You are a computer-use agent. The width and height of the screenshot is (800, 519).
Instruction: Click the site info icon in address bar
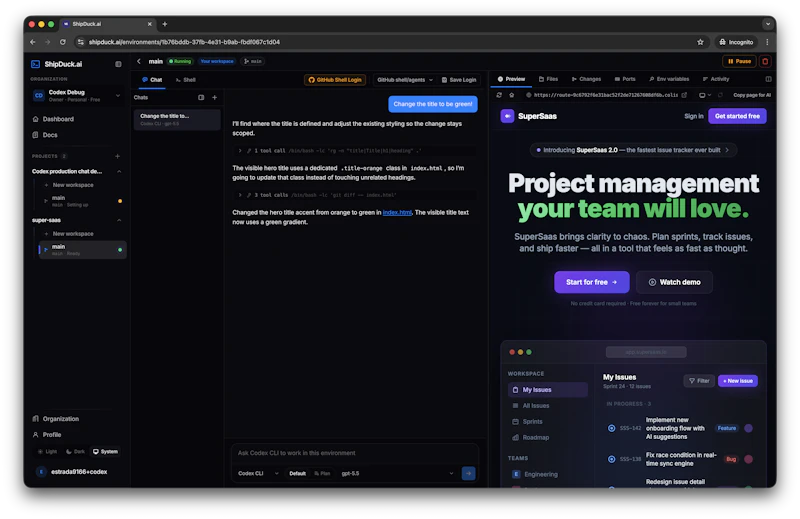tap(81, 42)
